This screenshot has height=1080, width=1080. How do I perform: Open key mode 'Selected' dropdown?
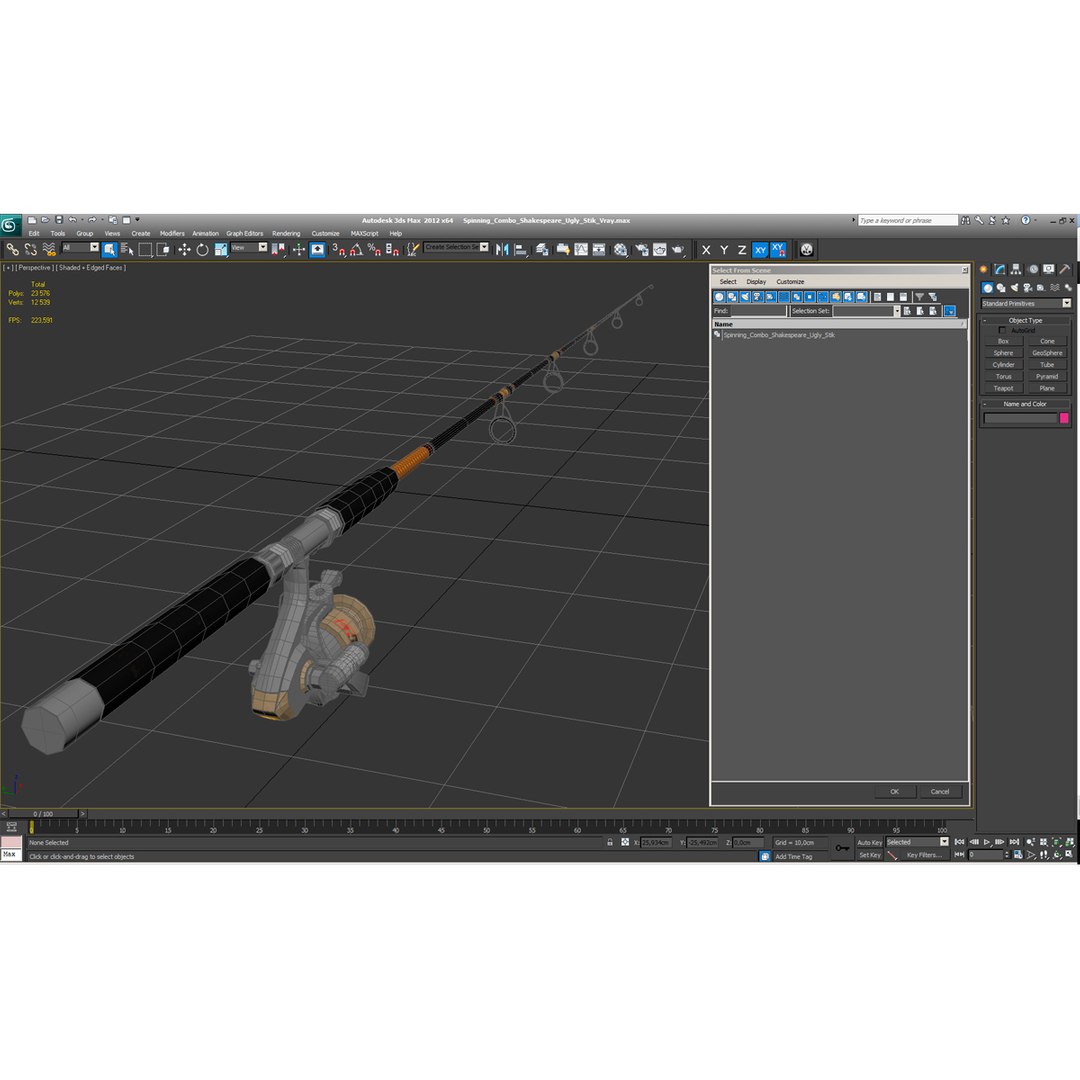(944, 842)
